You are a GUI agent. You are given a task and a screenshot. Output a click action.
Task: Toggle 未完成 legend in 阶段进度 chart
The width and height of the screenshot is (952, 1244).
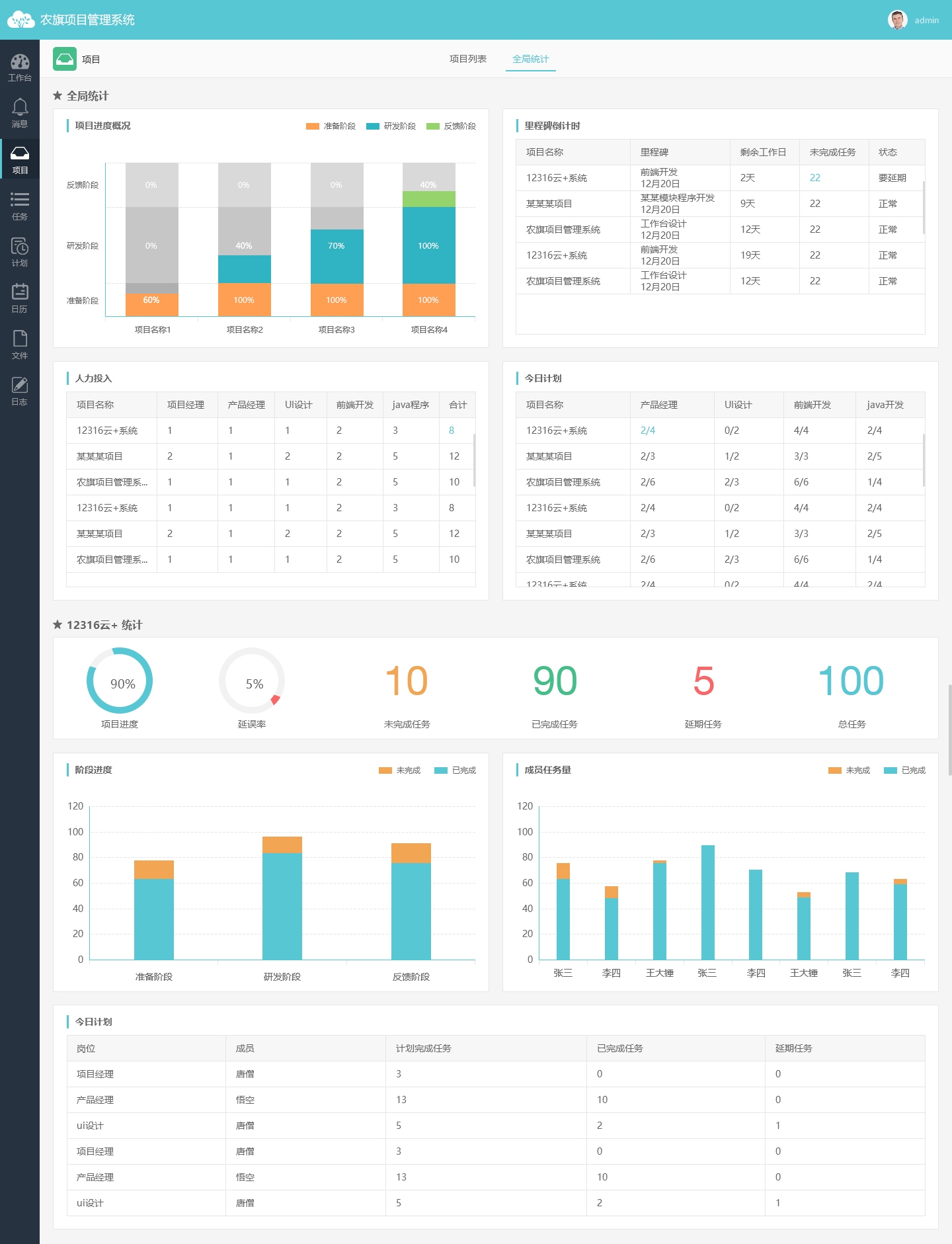point(399,770)
